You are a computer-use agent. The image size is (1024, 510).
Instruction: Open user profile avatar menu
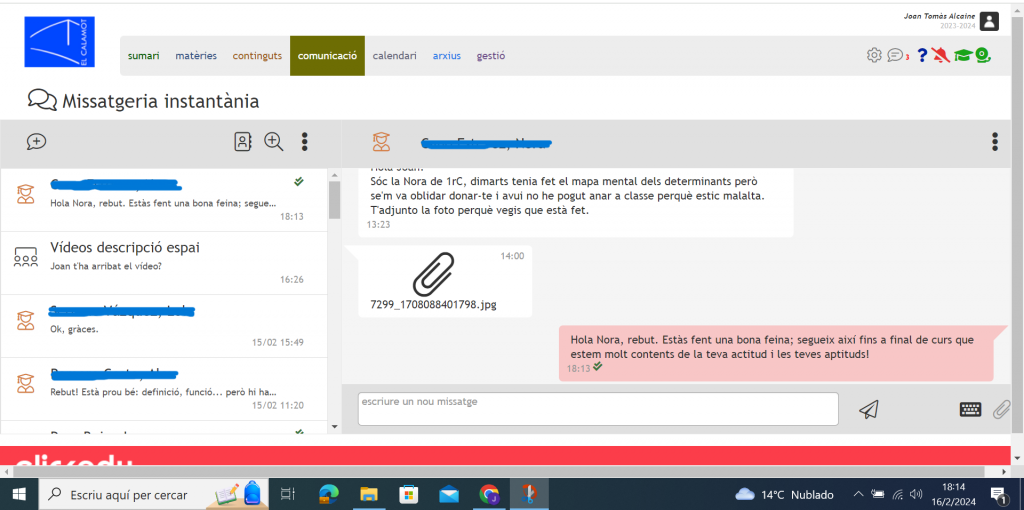(x=989, y=21)
